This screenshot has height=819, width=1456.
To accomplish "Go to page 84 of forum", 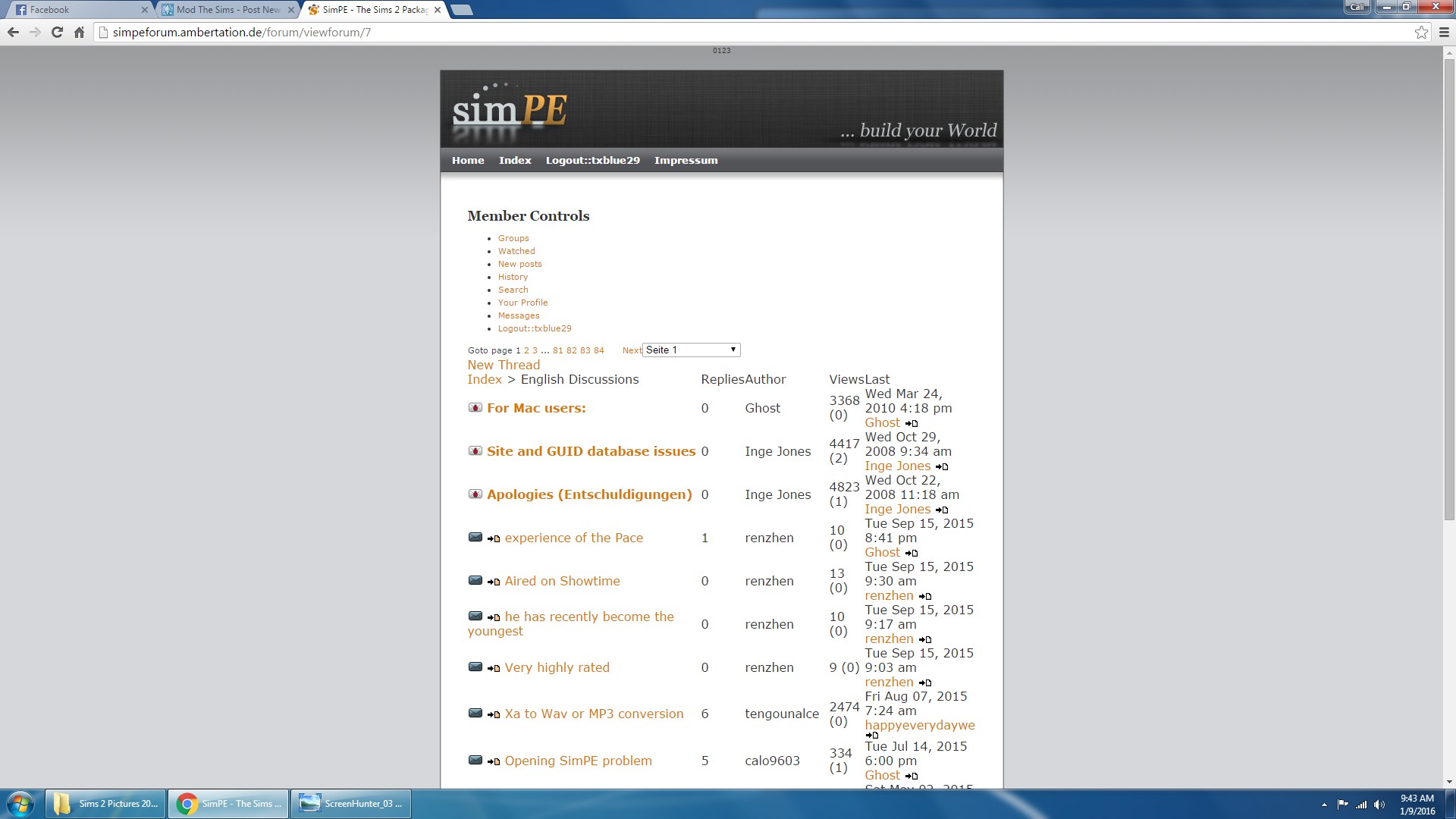I will [x=599, y=350].
